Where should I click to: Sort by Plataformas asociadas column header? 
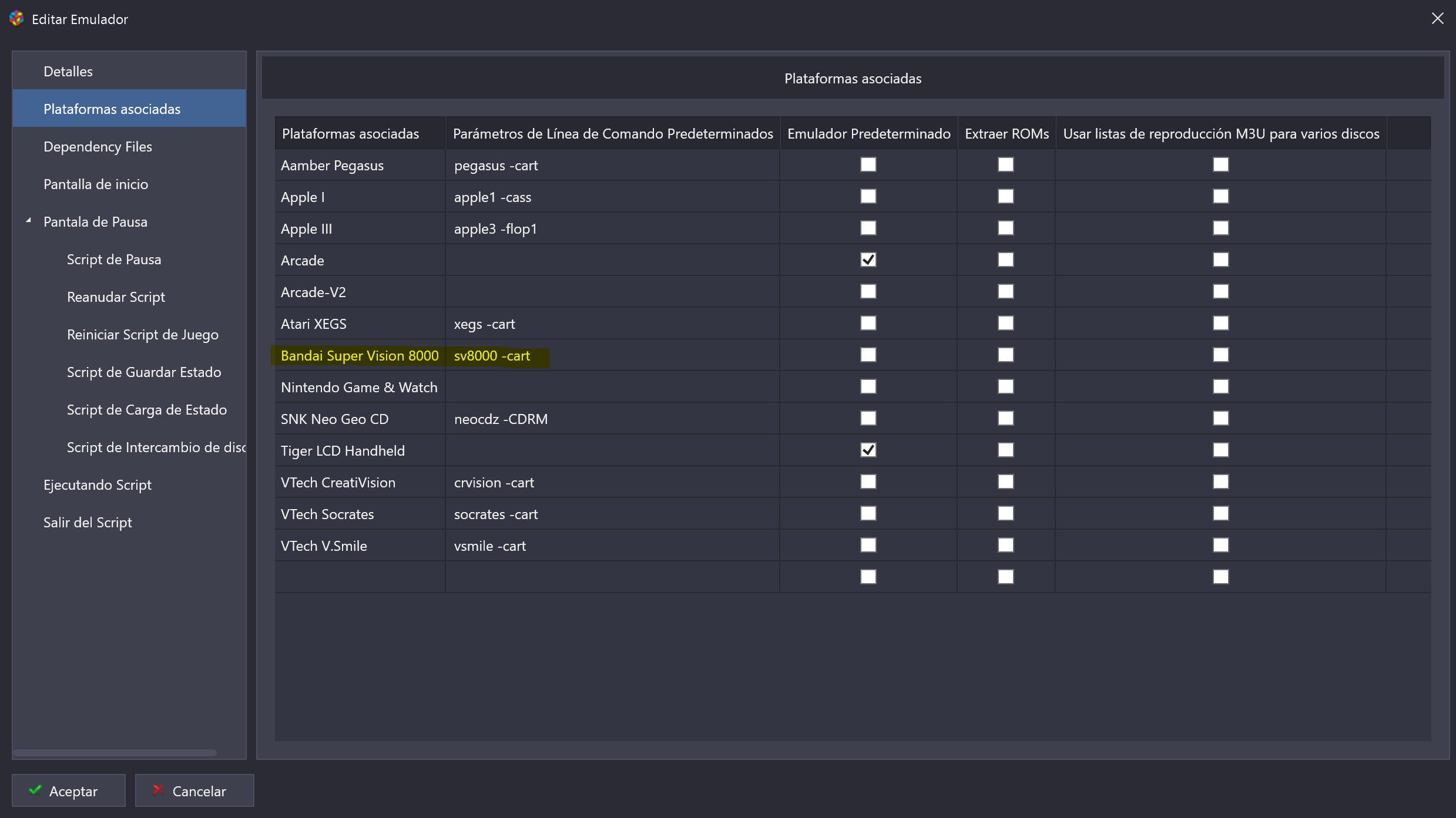point(351,134)
